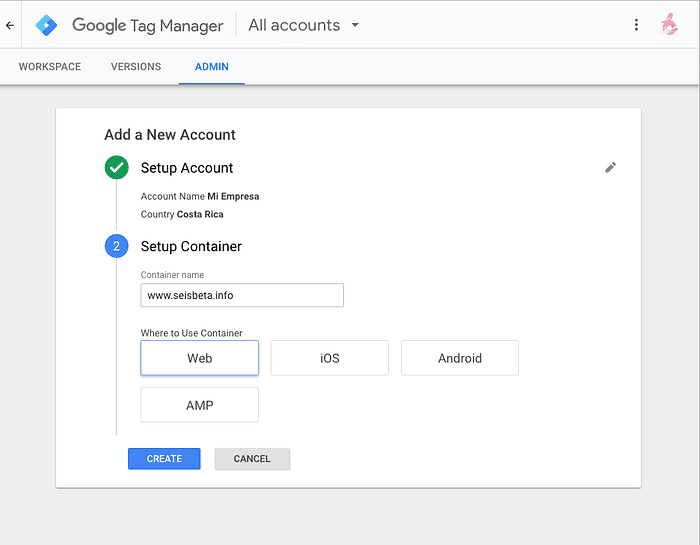The width and height of the screenshot is (700, 545).
Task: Switch to the Workspace tab
Action: tap(50, 67)
